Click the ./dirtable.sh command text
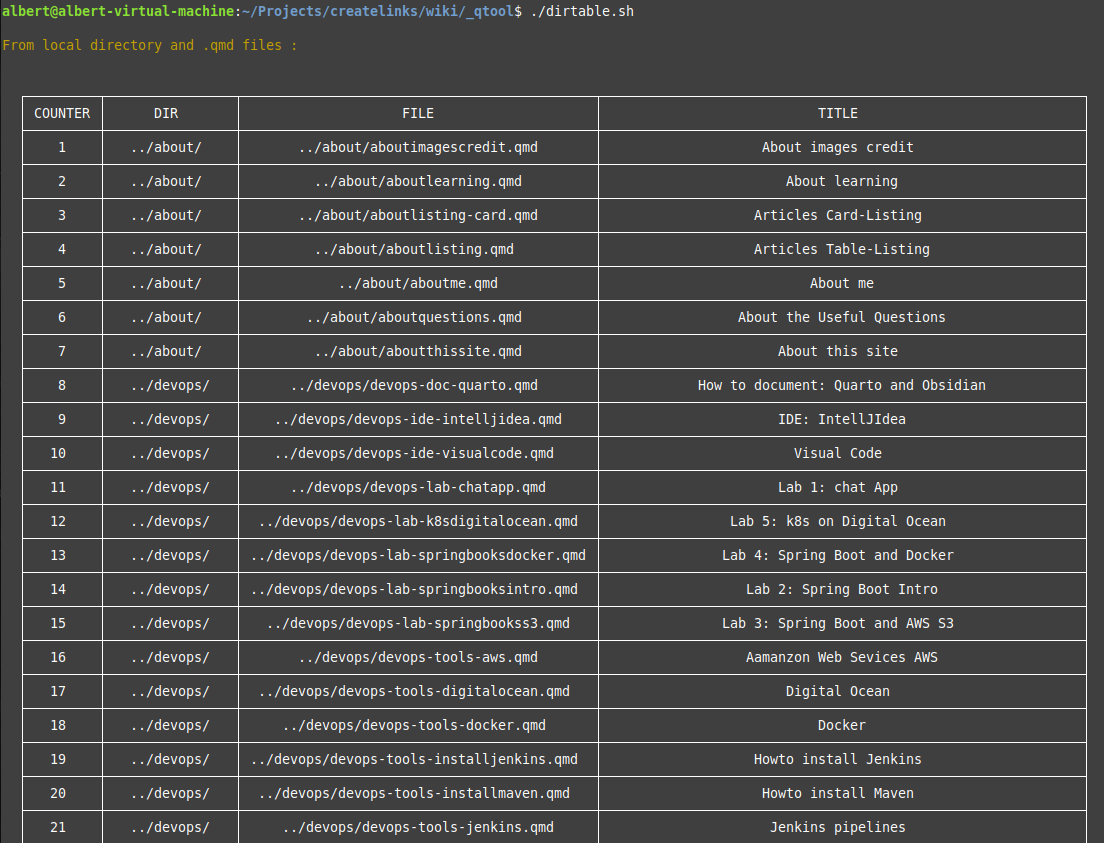This screenshot has height=843, width=1104. [582, 11]
